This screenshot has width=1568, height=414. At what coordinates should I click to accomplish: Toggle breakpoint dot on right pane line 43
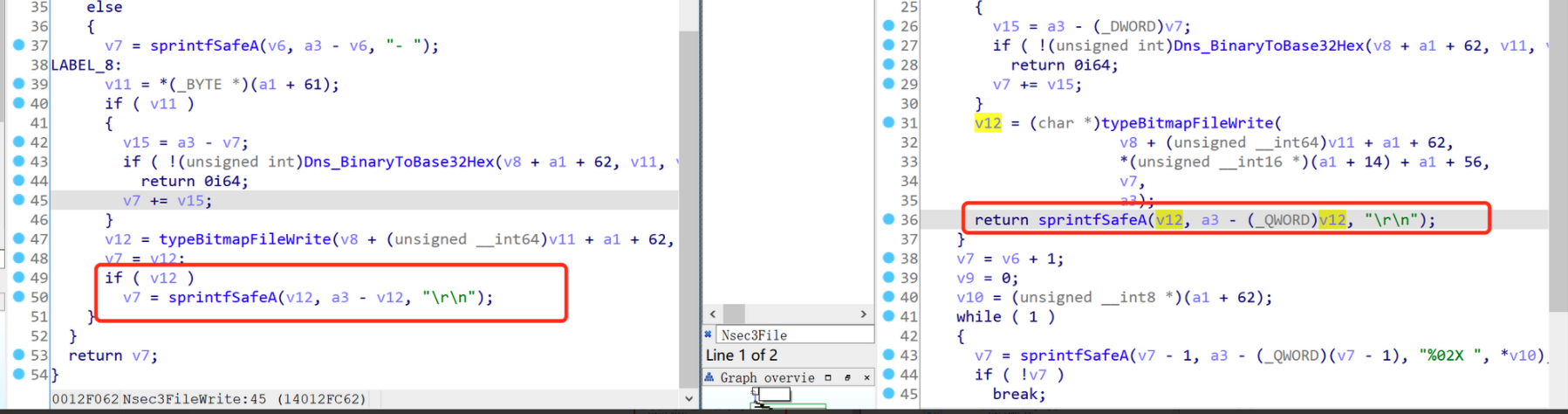(x=888, y=354)
